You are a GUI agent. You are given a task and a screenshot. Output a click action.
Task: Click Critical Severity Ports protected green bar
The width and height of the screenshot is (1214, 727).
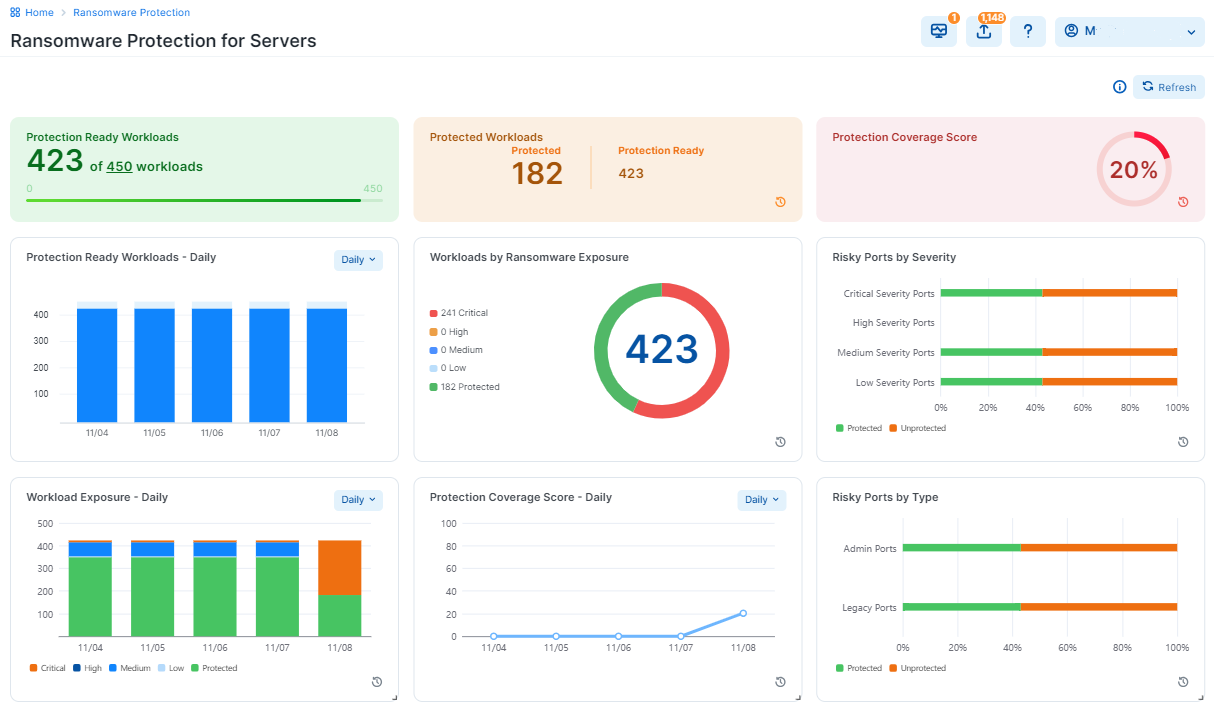[x=992, y=293]
